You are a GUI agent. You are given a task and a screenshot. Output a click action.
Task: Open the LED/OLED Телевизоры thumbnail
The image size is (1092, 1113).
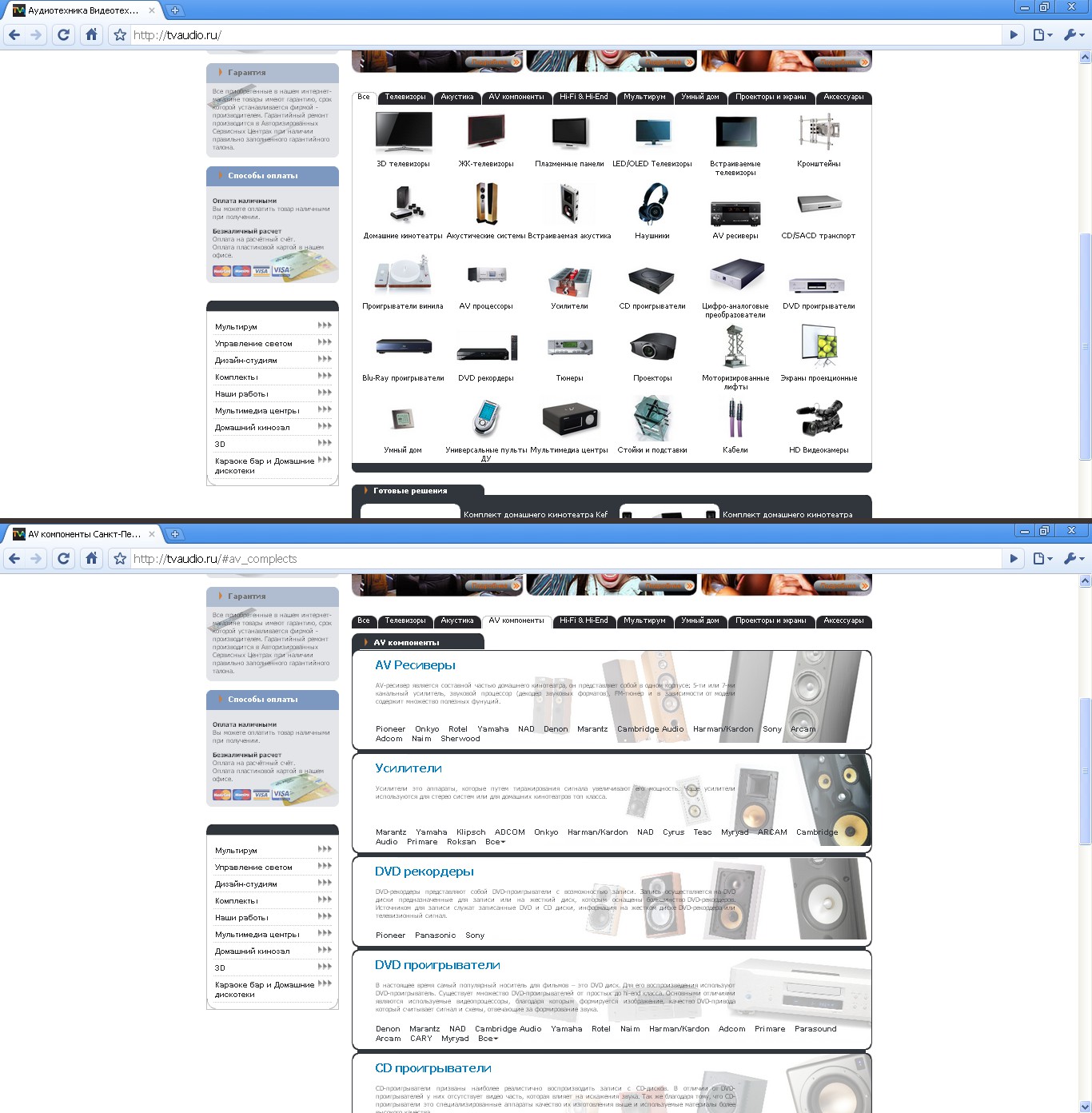tap(652, 132)
